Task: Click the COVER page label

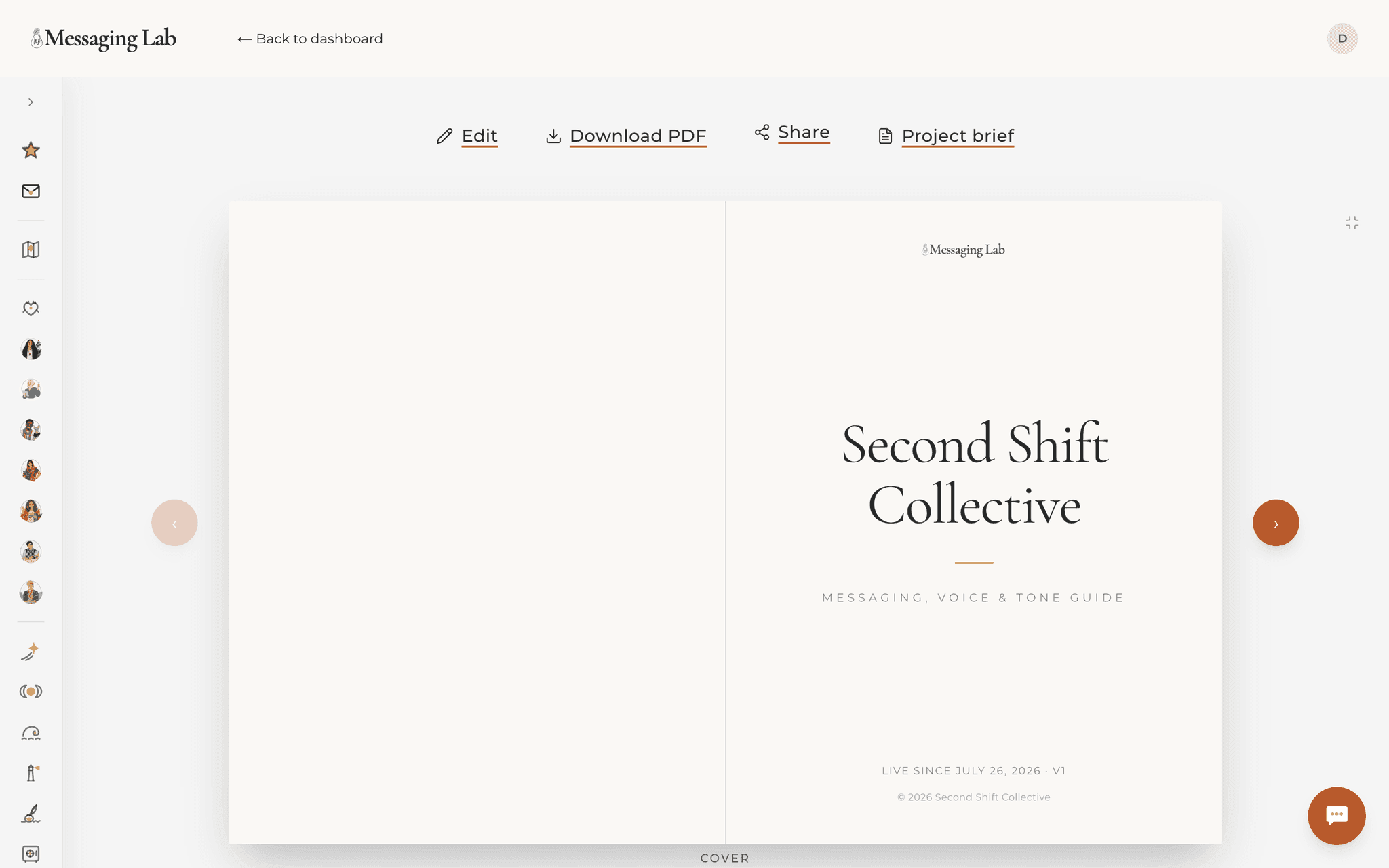Action: coord(725,859)
